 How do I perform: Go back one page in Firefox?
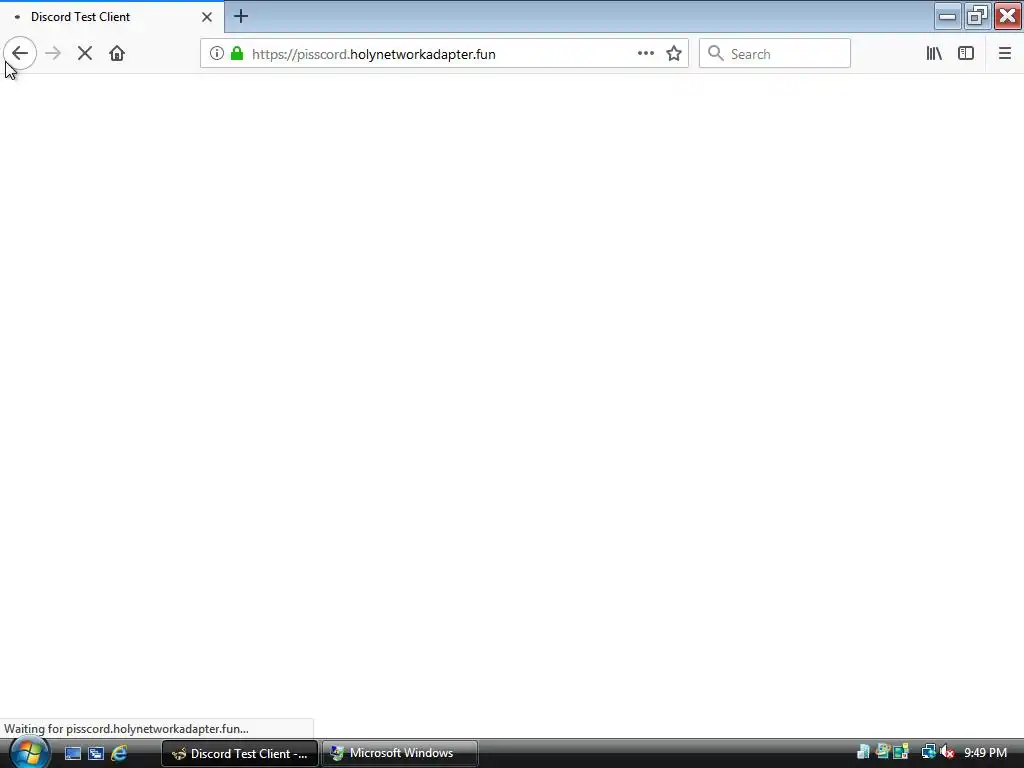coord(20,54)
